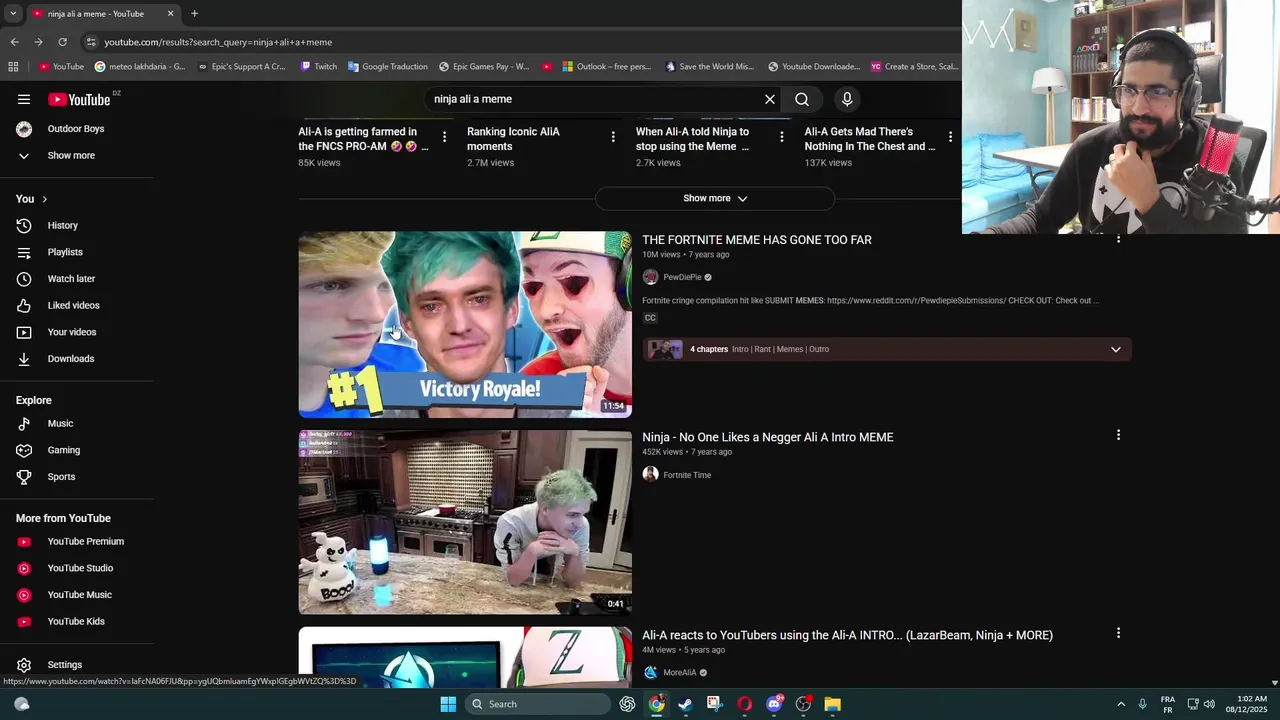Screen dimensions: 1280x720
Task: Show hidden system tray icons
Action: pos(1121,704)
